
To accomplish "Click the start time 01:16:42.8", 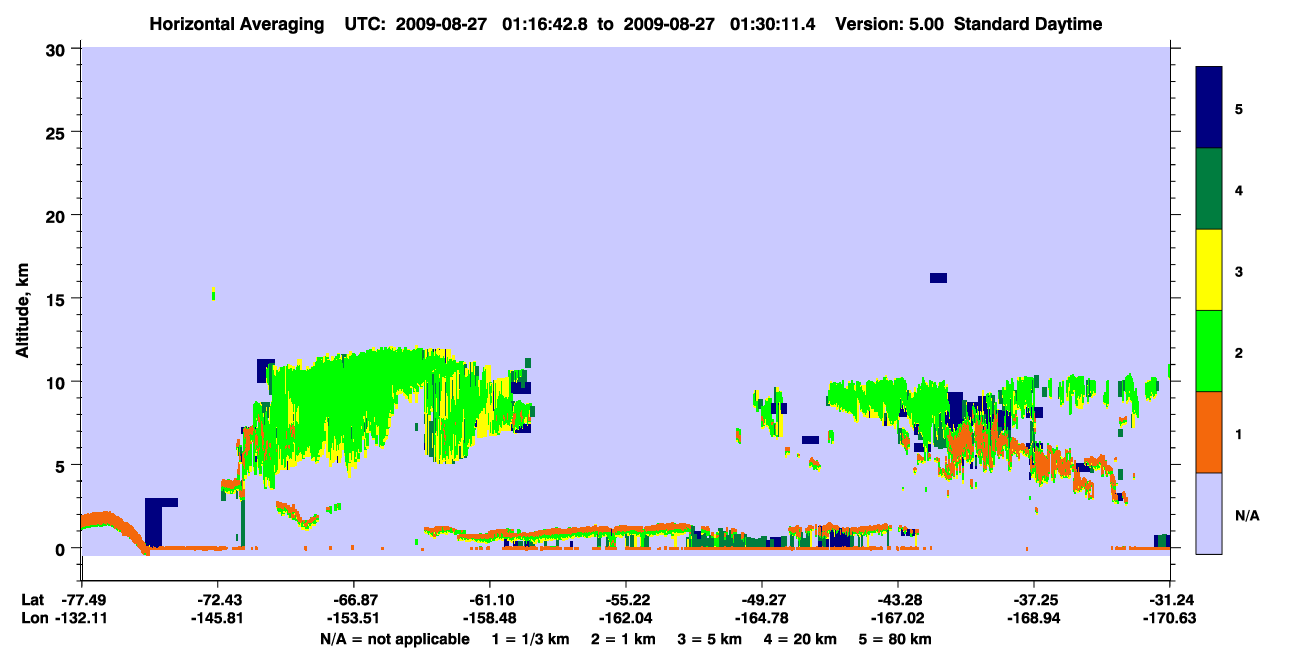I will pyautogui.click(x=547, y=24).
